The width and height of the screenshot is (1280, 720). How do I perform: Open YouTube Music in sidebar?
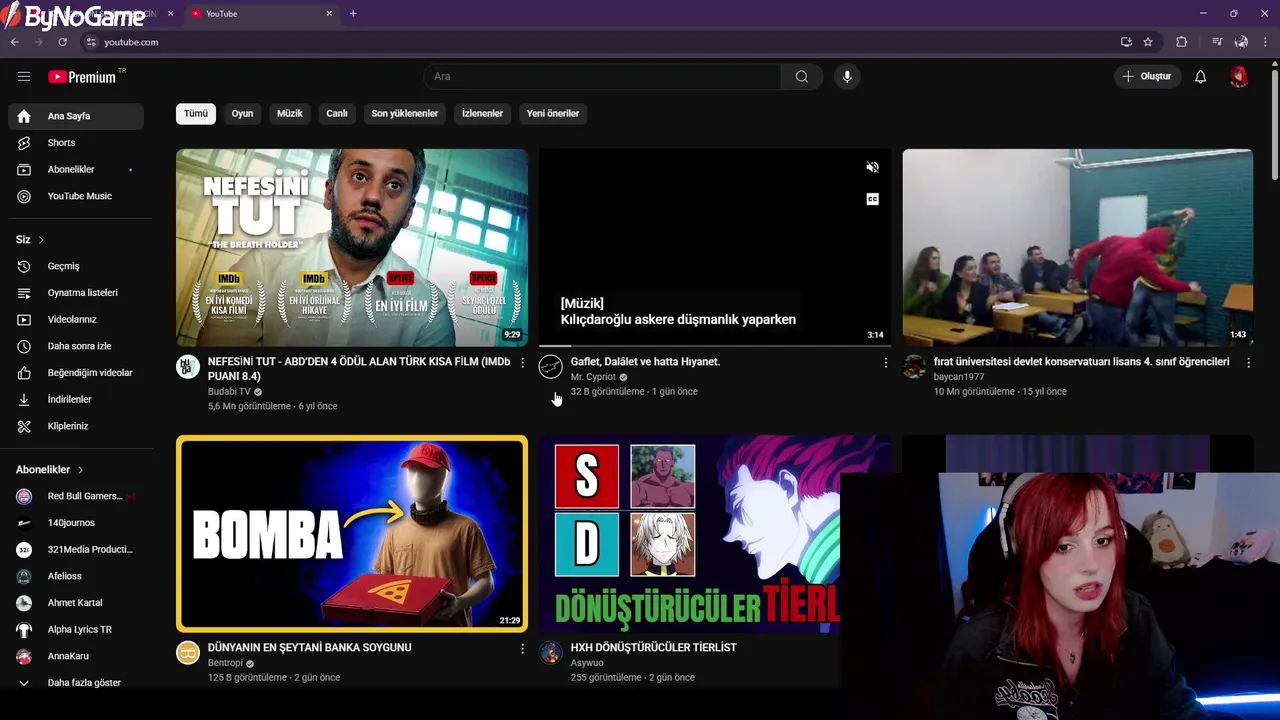coord(76,196)
